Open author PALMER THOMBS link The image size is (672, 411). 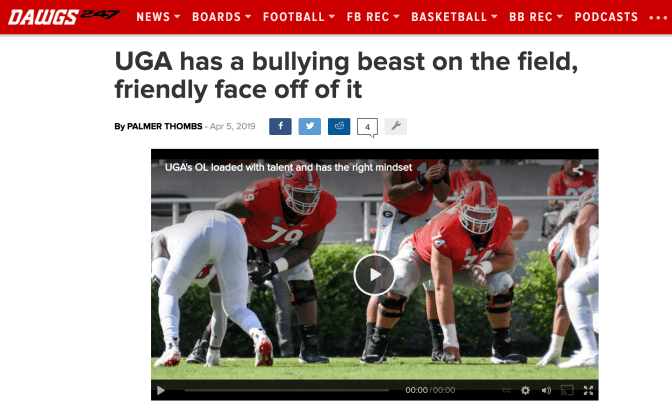(165, 126)
